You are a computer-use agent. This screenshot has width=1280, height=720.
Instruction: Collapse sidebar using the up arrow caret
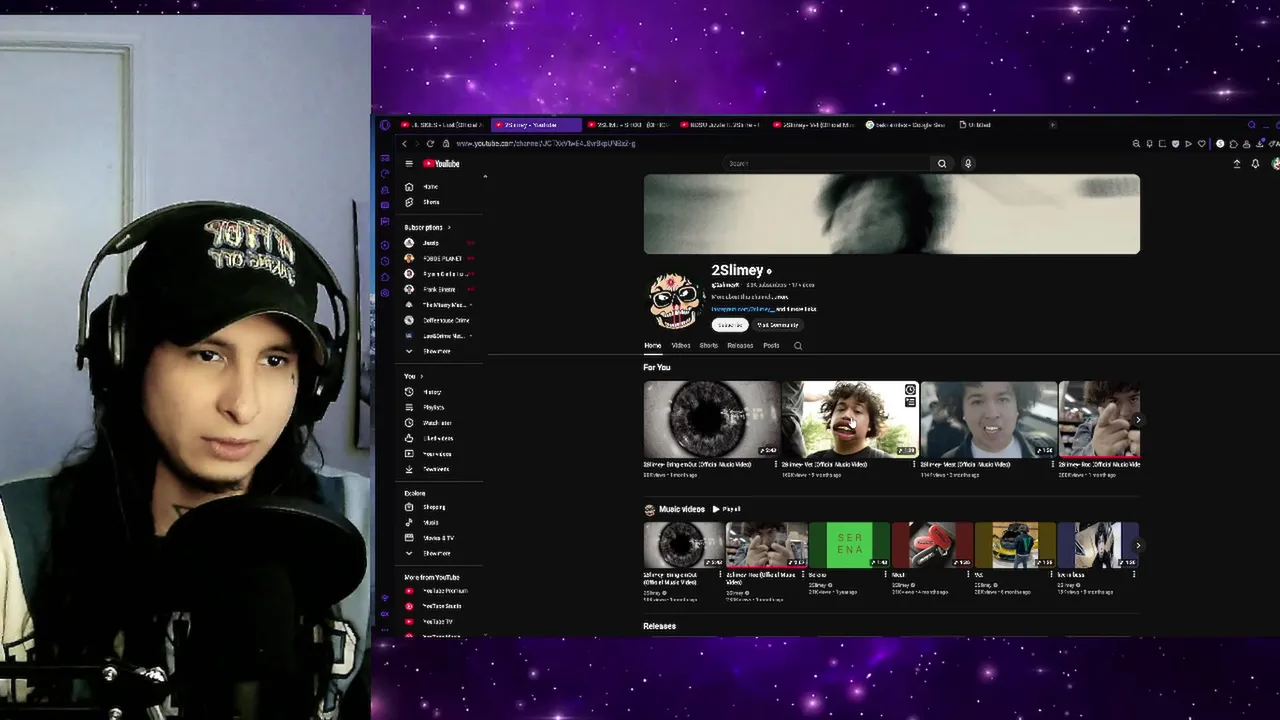pos(485,177)
